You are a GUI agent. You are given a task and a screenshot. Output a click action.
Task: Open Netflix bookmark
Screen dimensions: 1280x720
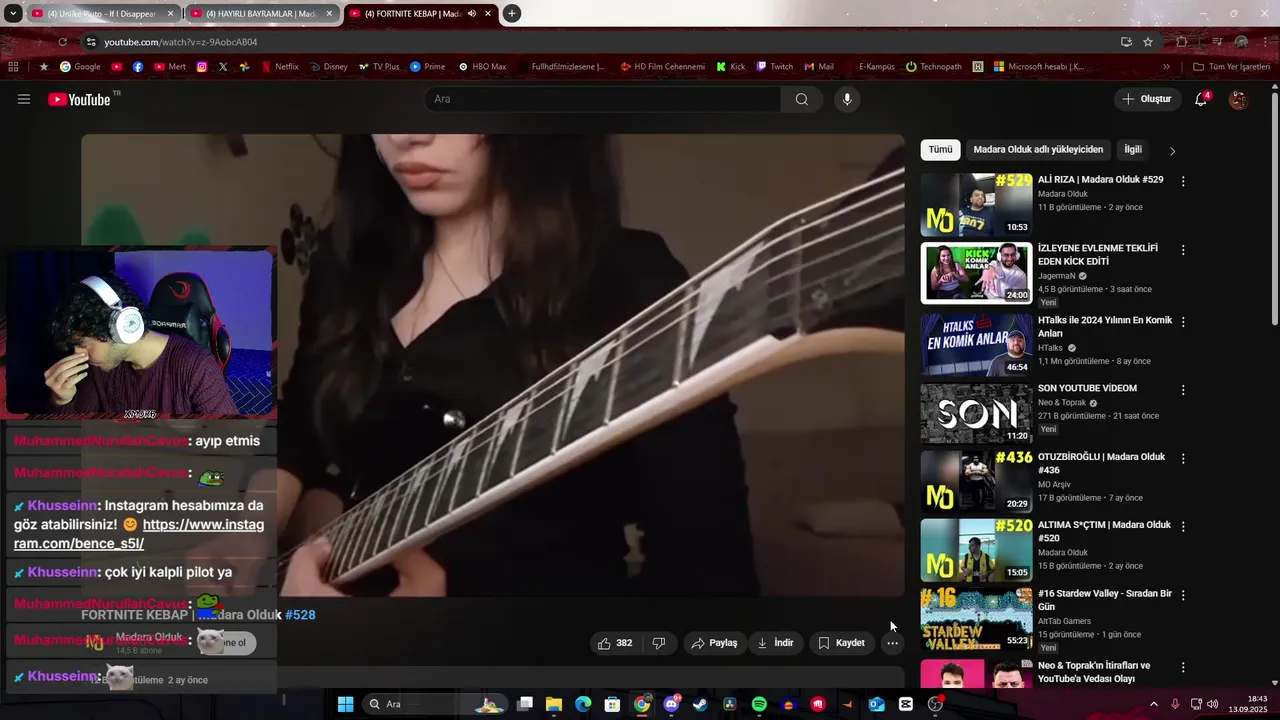[280, 67]
